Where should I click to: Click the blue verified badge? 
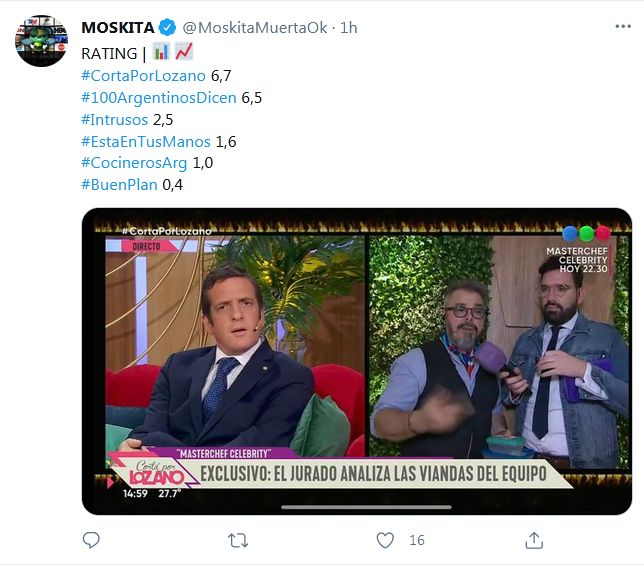[x=167, y=28]
